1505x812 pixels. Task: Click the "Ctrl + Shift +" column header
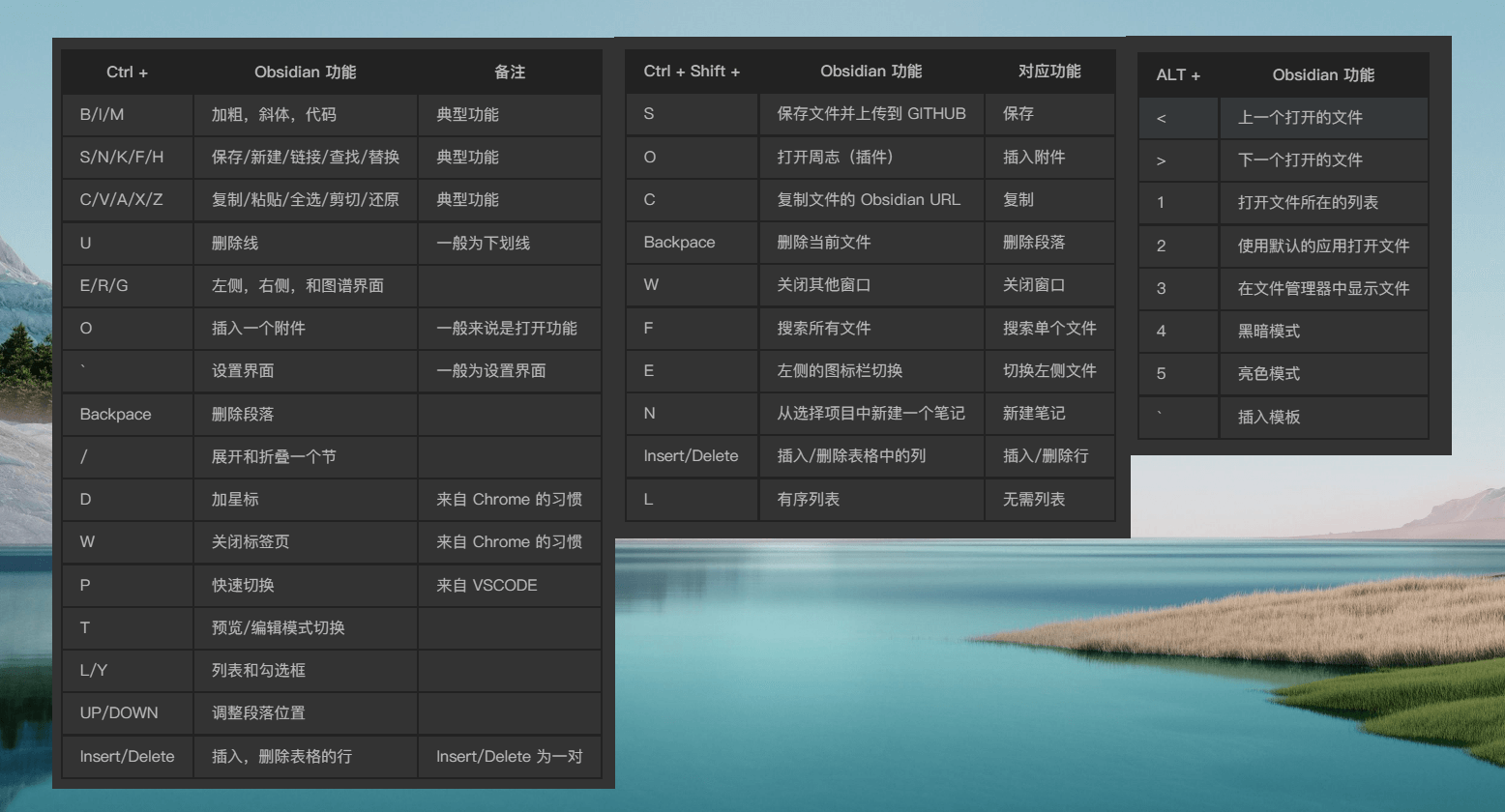tap(692, 72)
